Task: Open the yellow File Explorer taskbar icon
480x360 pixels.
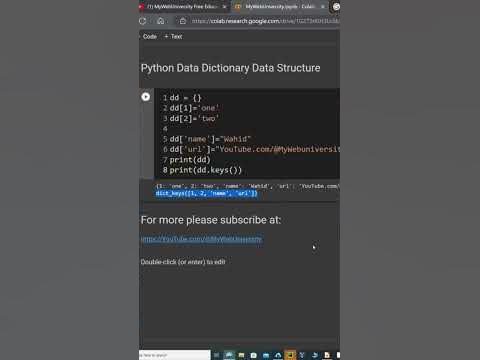Action: pyautogui.click(x=241, y=355)
